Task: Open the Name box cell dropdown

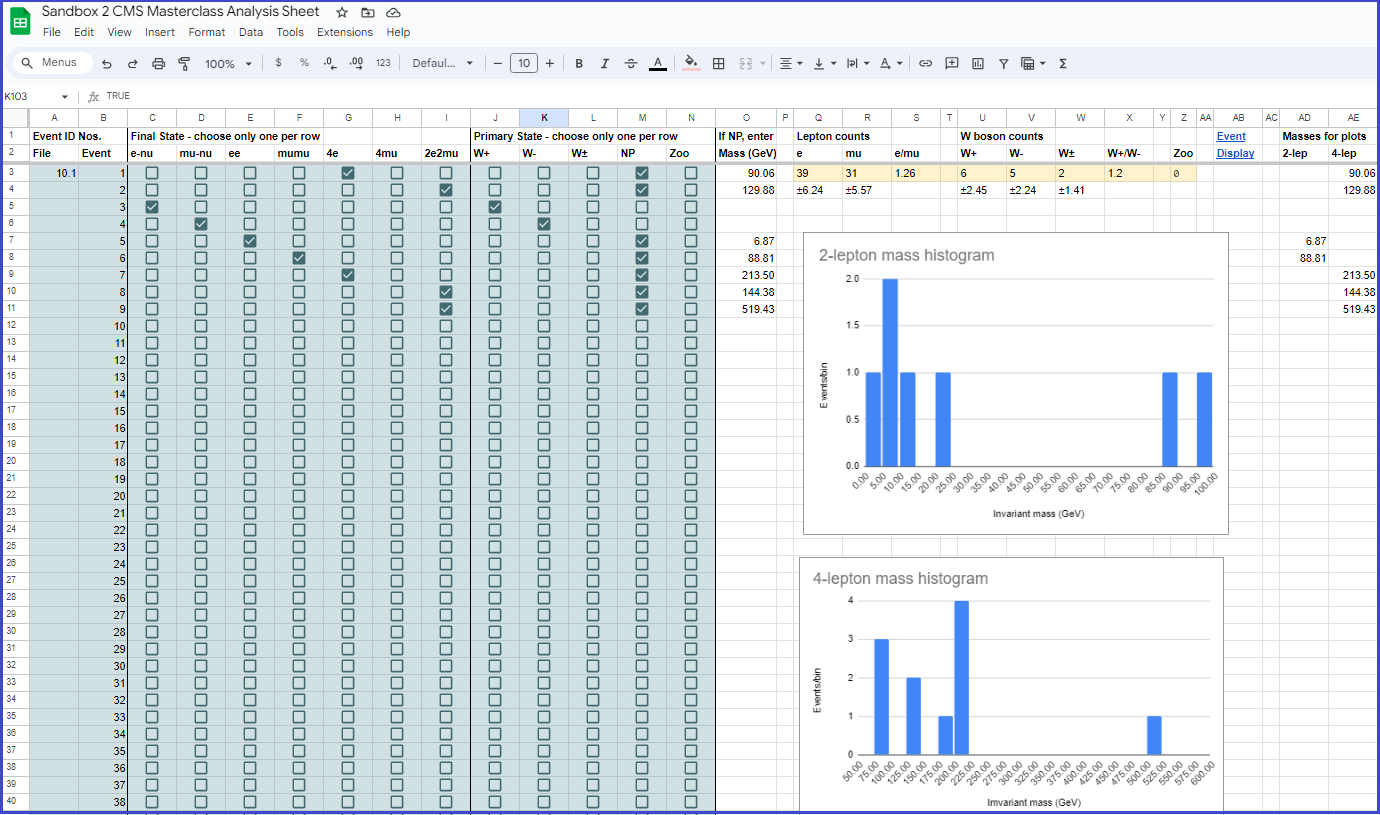Action: coord(65,97)
